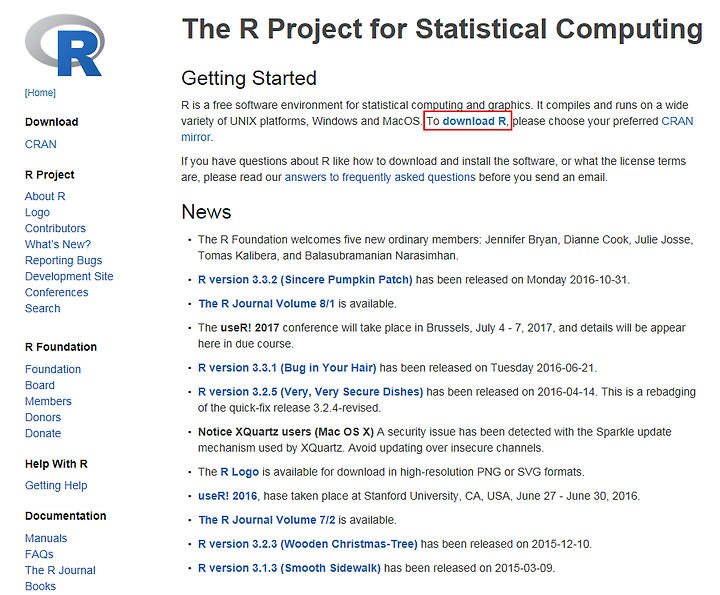
Task: Click 'Notice XQuartz users (Mac OS X)' text
Action: point(286,432)
